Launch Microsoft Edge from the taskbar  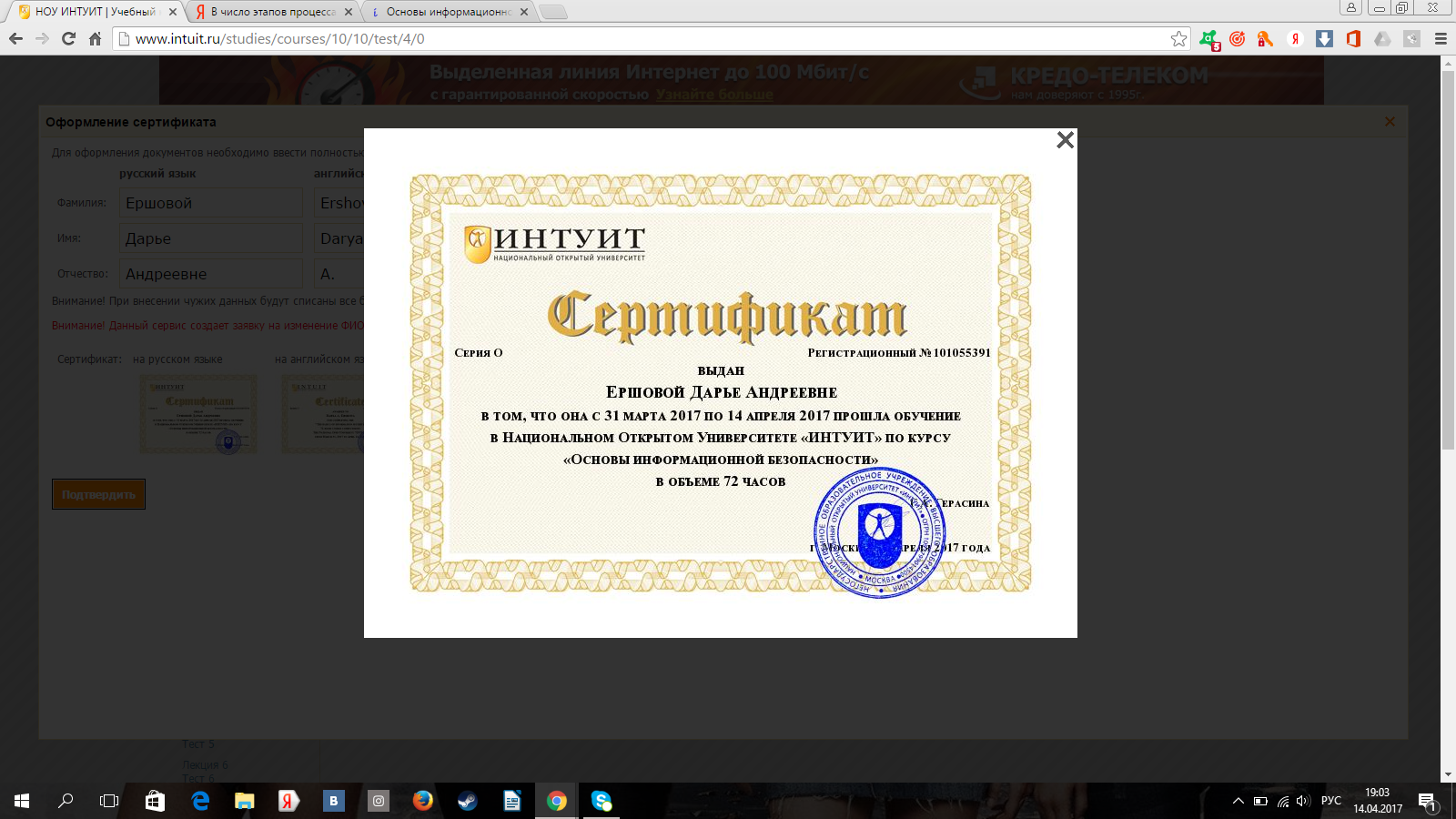coord(200,801)
